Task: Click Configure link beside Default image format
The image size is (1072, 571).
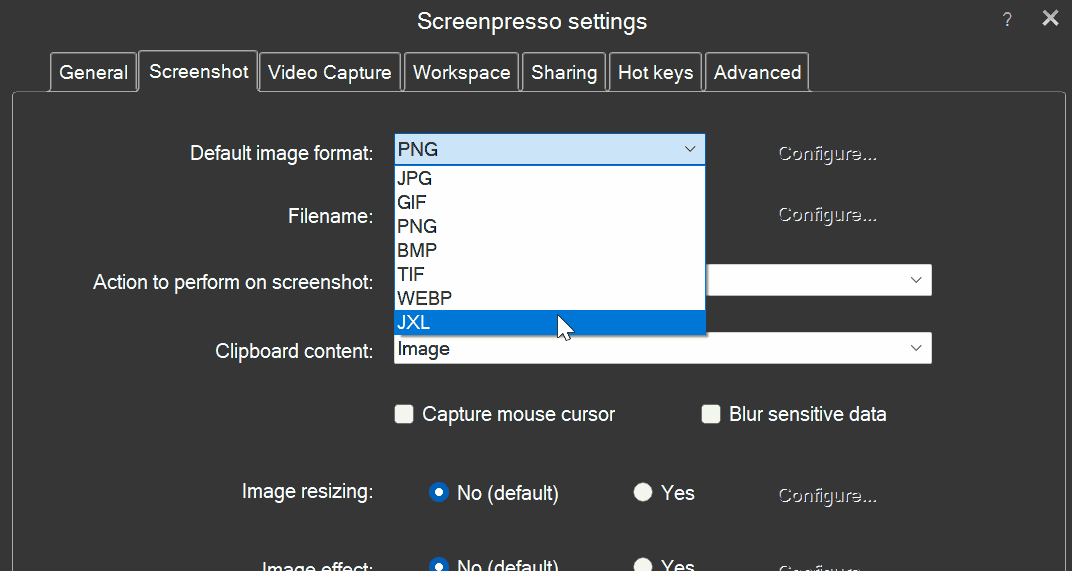Action: tap(827, 154)
